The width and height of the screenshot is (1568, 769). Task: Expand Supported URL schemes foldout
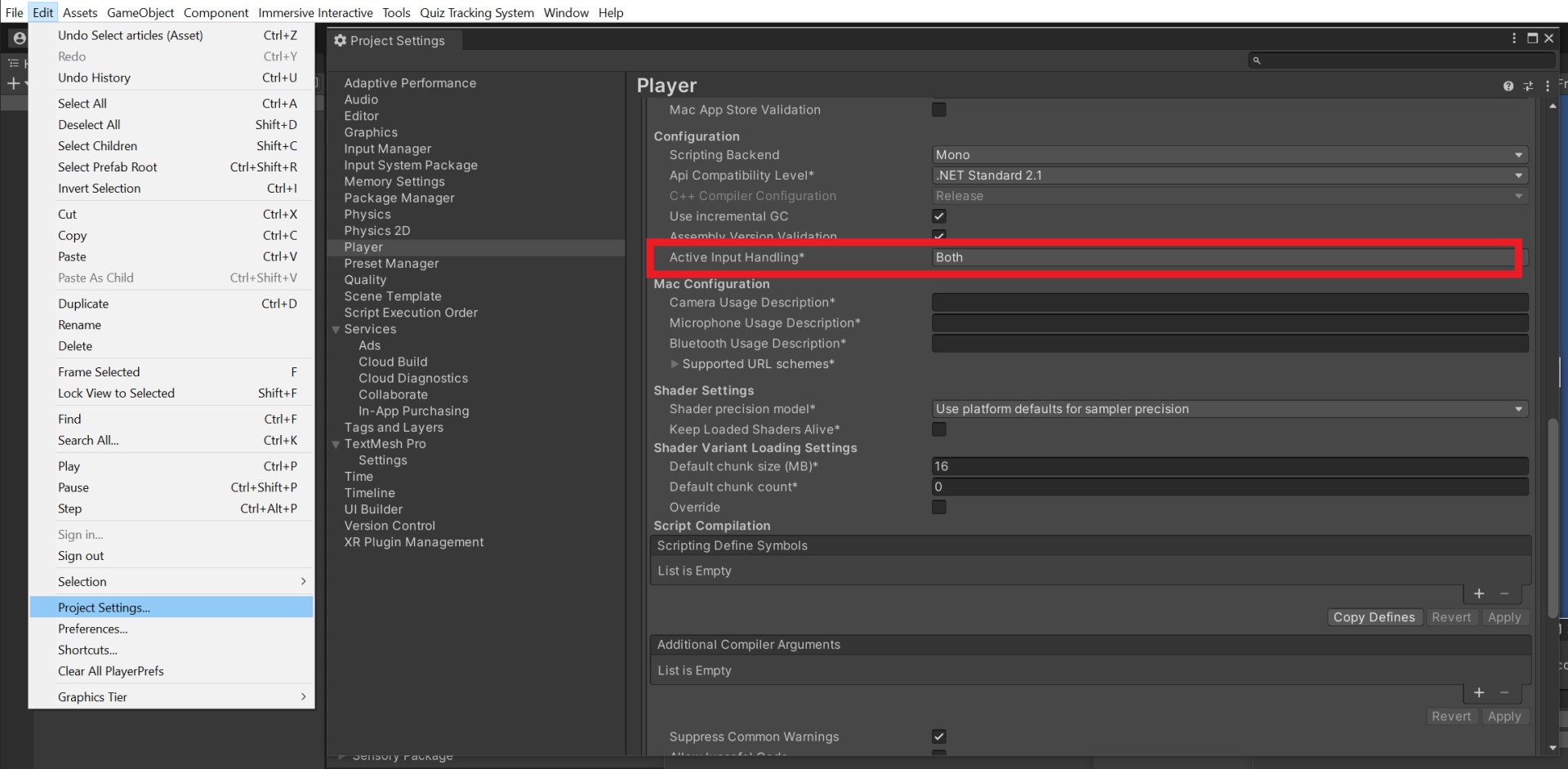[x=675, y=364]
